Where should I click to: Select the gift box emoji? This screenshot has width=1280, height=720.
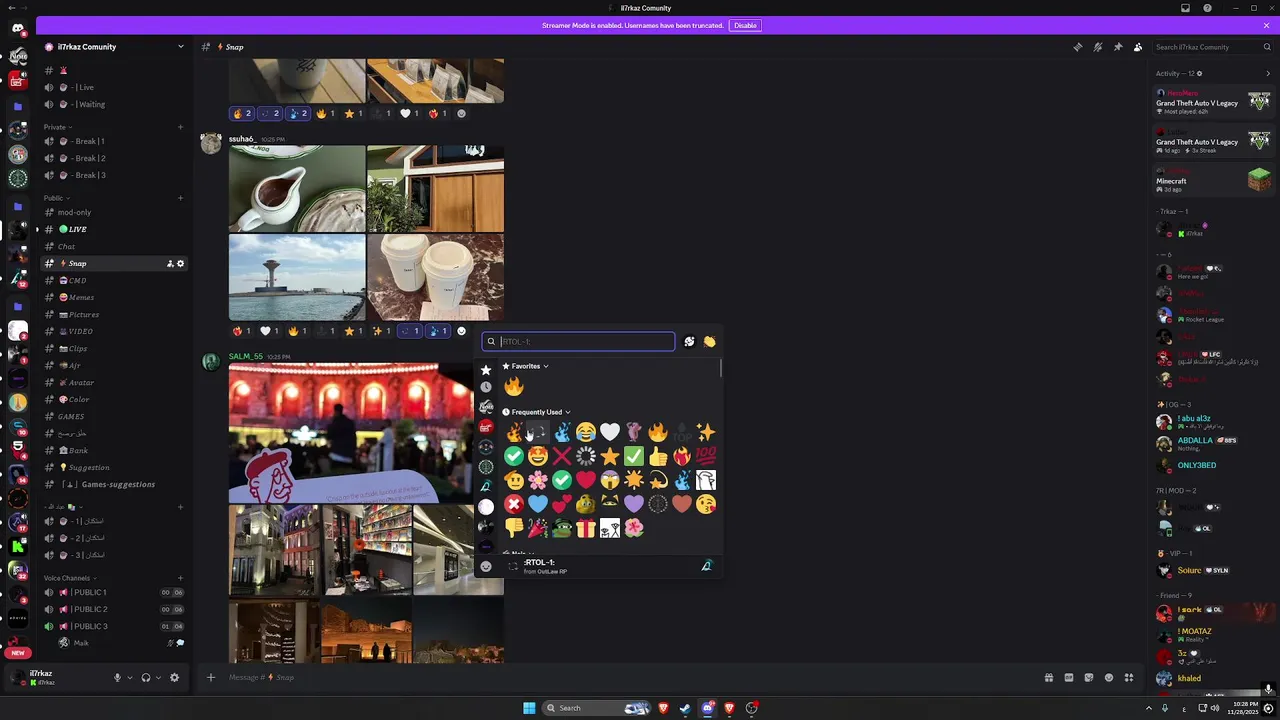coord(586,528)
